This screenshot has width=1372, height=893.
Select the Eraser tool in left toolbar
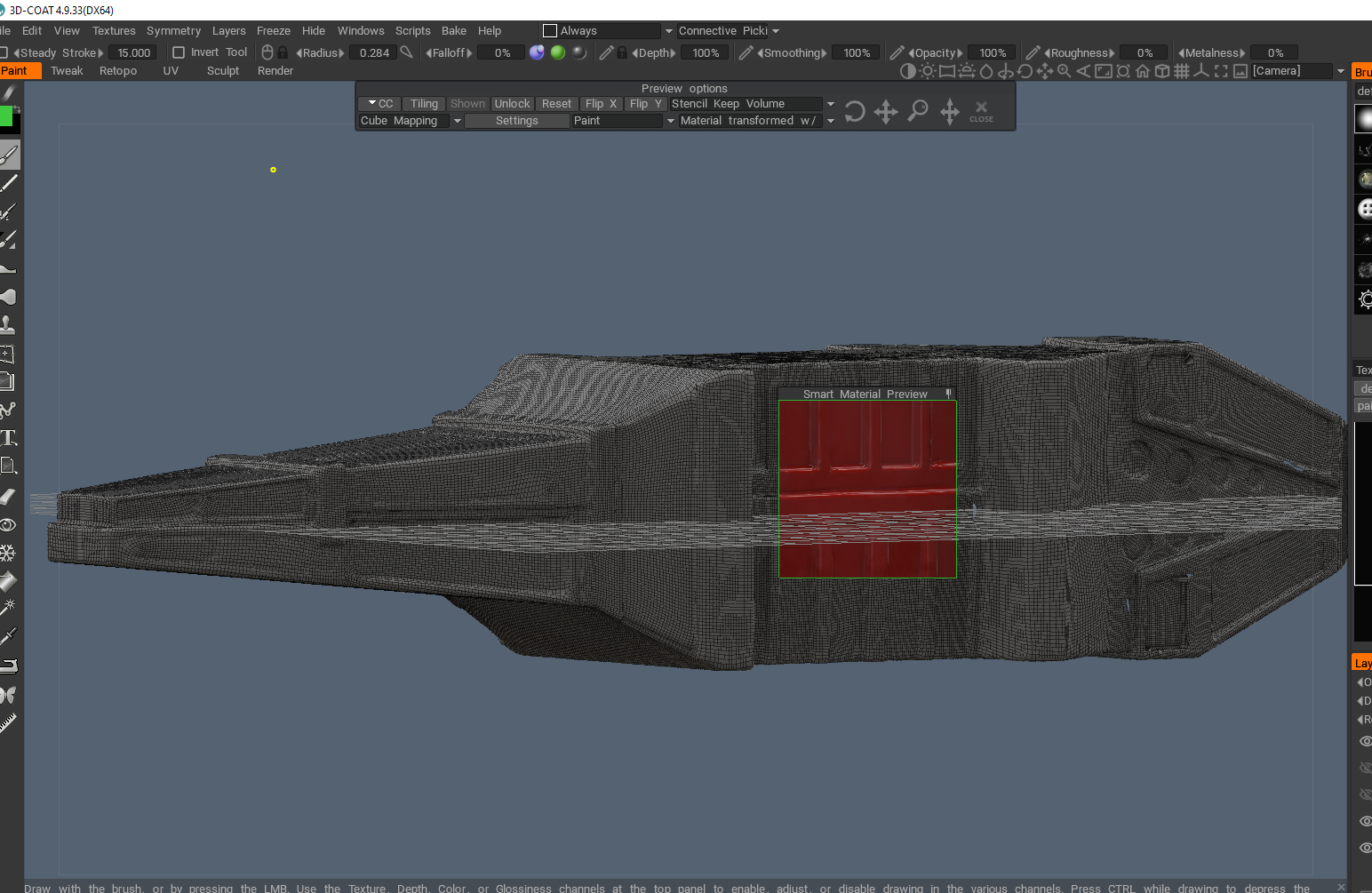coord(9,496)
